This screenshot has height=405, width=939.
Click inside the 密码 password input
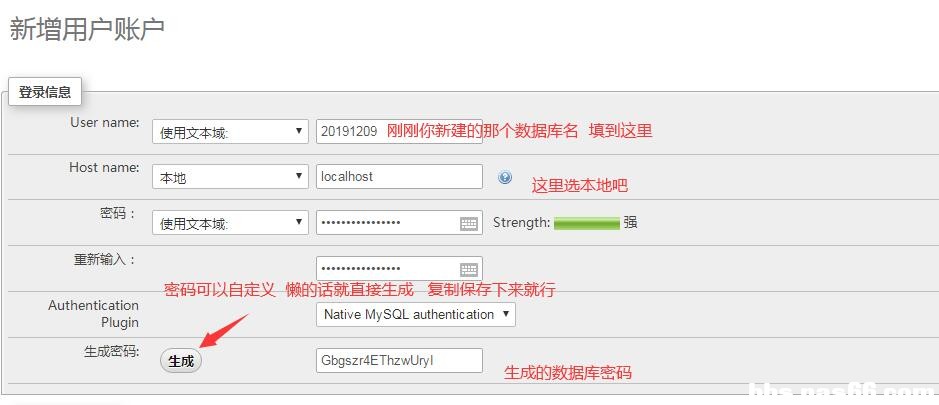tap(385, 223)
